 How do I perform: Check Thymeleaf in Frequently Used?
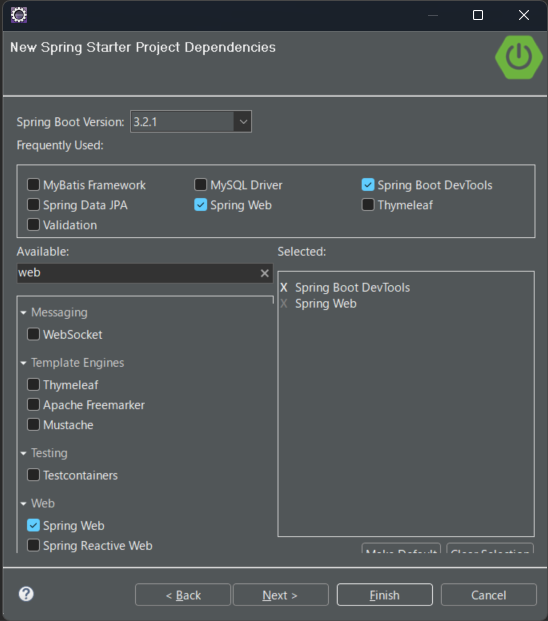(x=368, y=205)
